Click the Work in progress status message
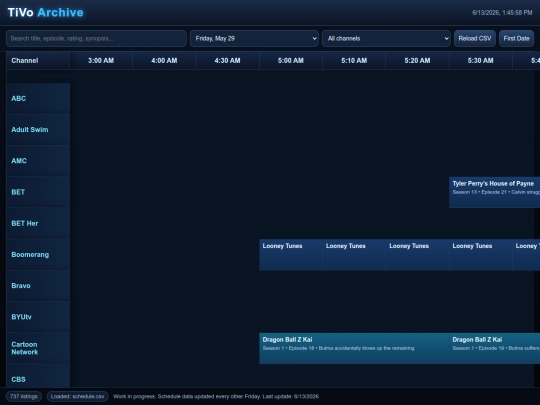Screen dimensions: 540x405 click(x=216, y=396)
